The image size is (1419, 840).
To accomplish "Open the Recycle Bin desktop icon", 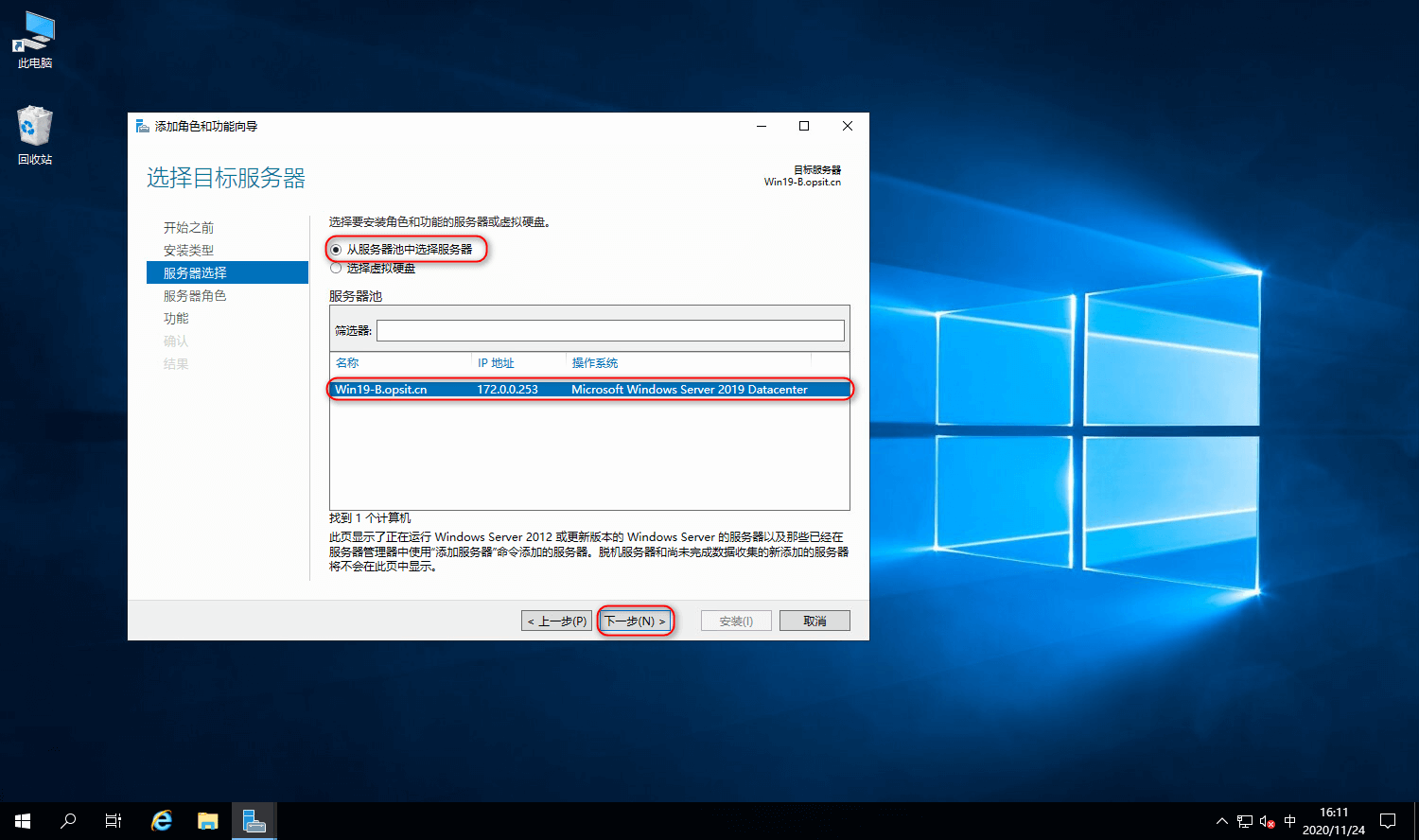I will tap(35, 135).
